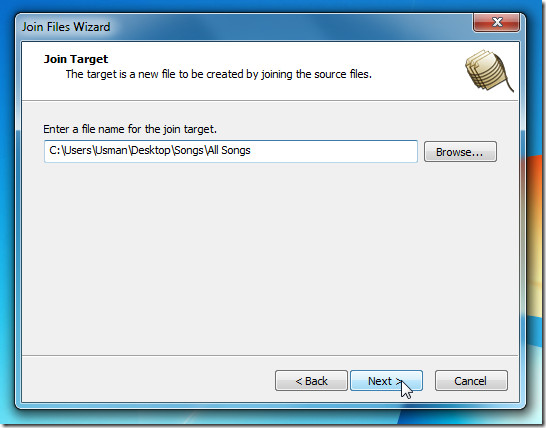This screenshot has height=428, width=546.
Task: Place cursor on C: drive letter in path
Action: pos(55,150)
